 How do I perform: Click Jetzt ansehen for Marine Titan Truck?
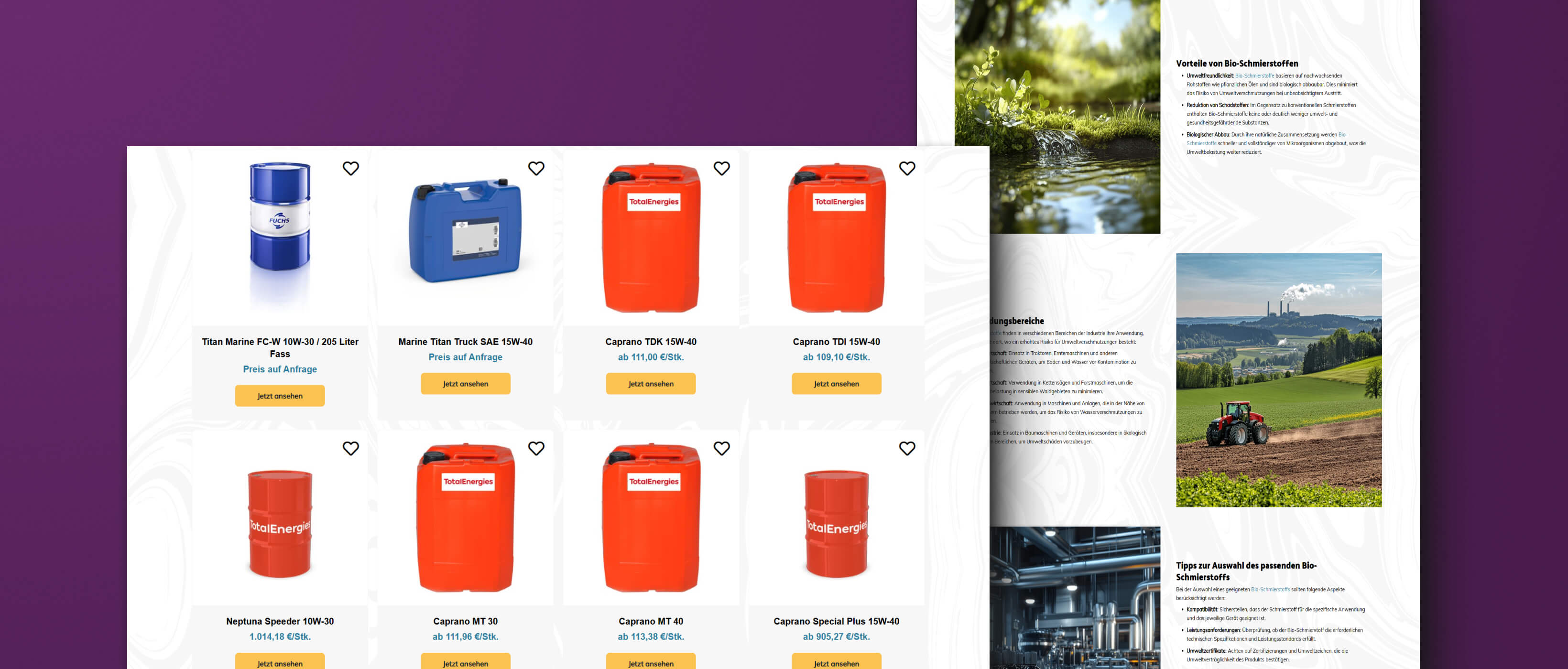pyautogui.click(x=465, y=384)
